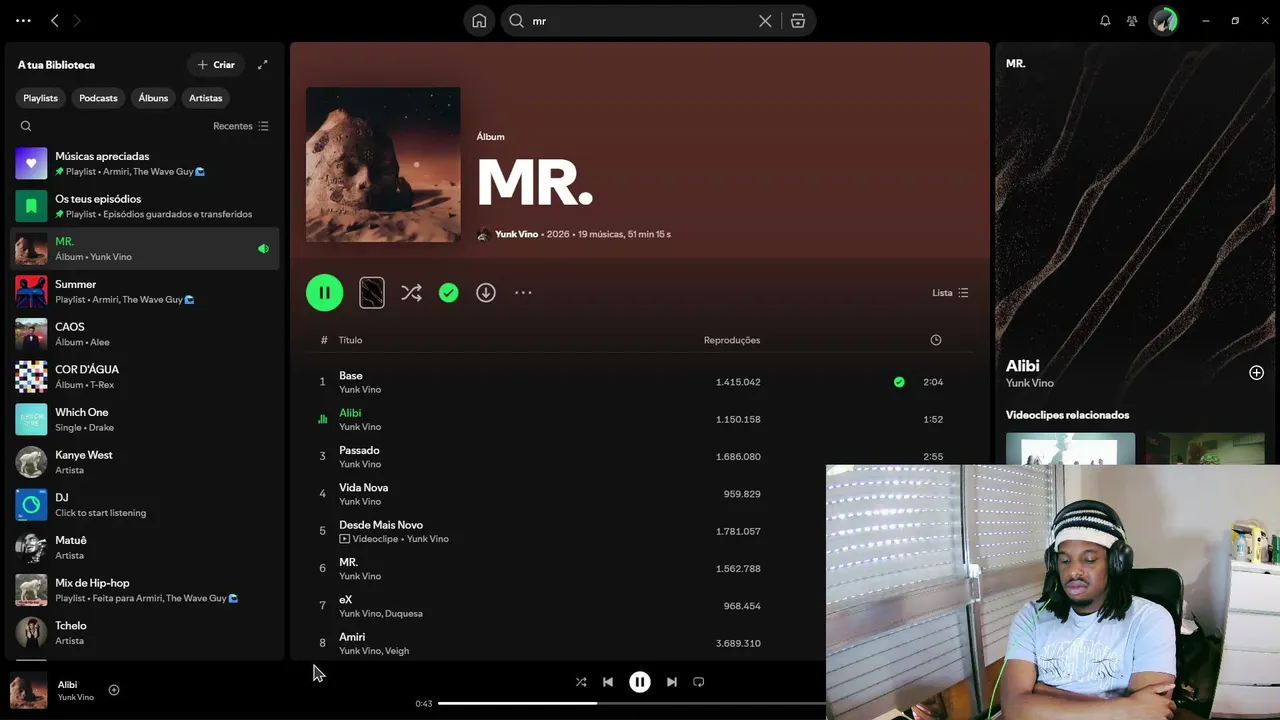Toggle the saved checkmark on track Base
Image resolution: width=1280 pixels, height=720 pixels.
point(899,382)
